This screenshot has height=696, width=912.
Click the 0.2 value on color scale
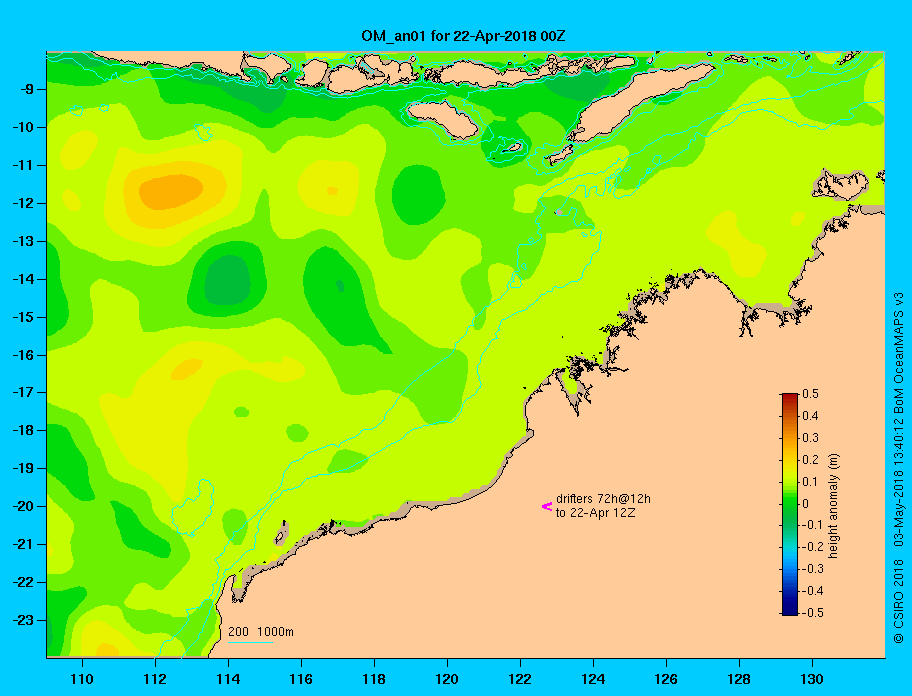pos(810,460)
